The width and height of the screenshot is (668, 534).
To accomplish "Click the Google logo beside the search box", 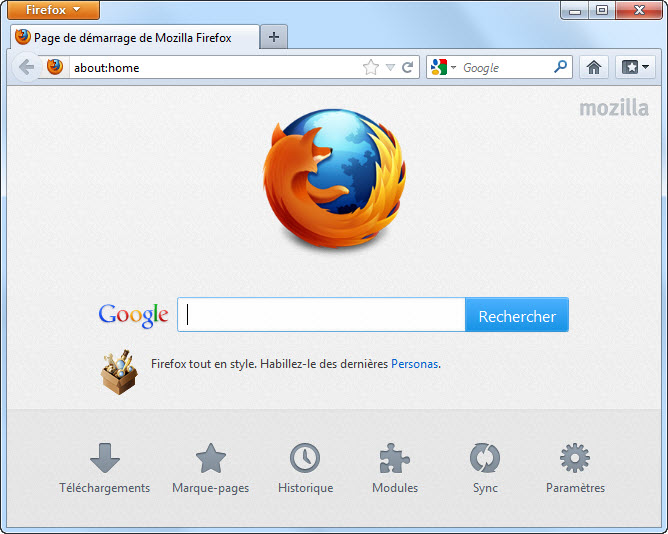I will point(133,315).
